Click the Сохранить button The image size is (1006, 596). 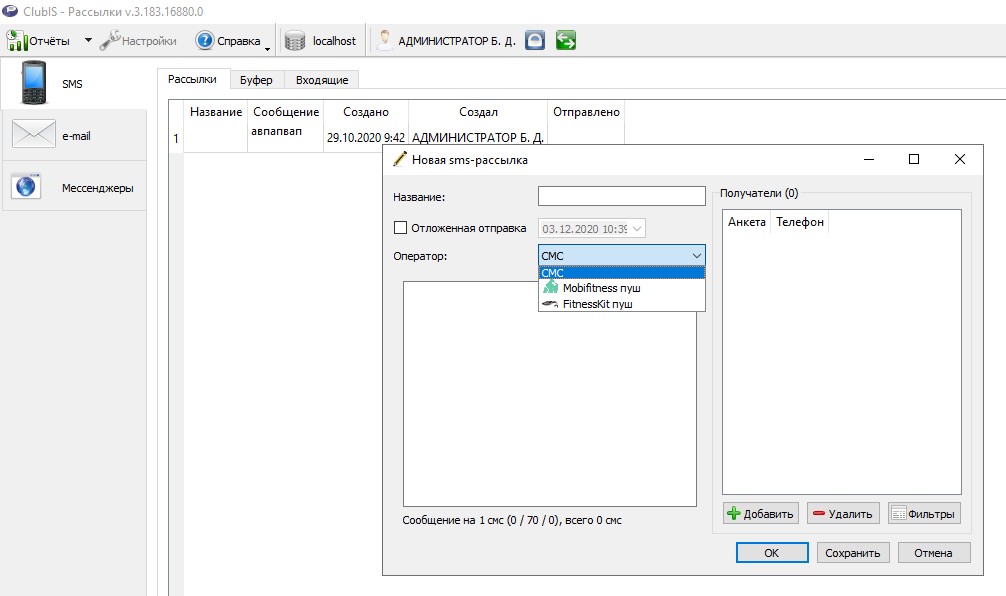853,552
